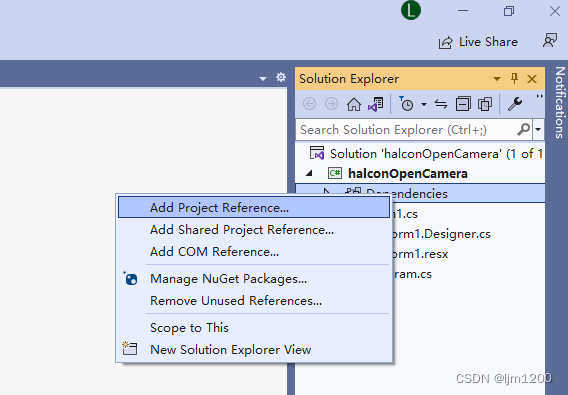Select the Dependencies node
Image resolution: width=568 pixels, height=395 pixels.
click(420, 194)
